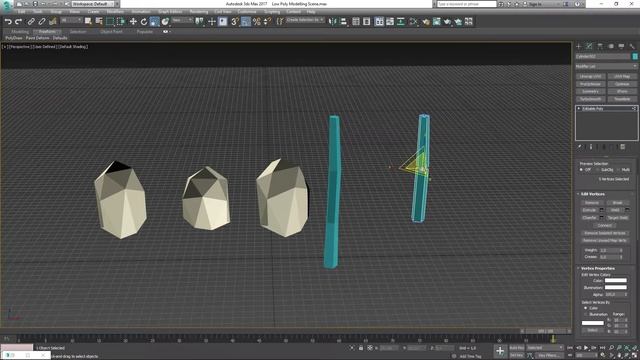
Task: Open the Modifier List dropdown
Action: click(606, 66)
